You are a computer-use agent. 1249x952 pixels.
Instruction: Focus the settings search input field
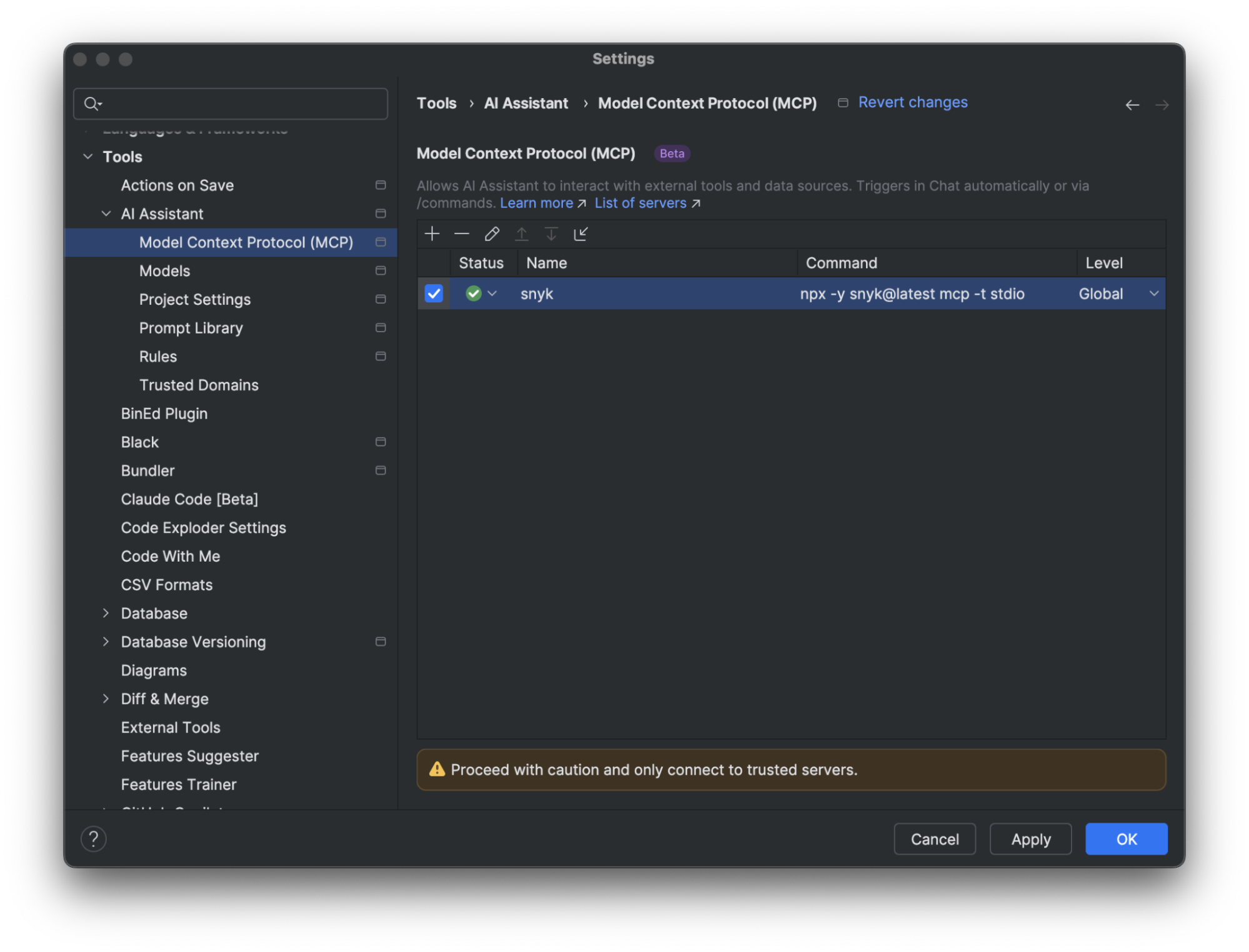click(x=244, y=104)
